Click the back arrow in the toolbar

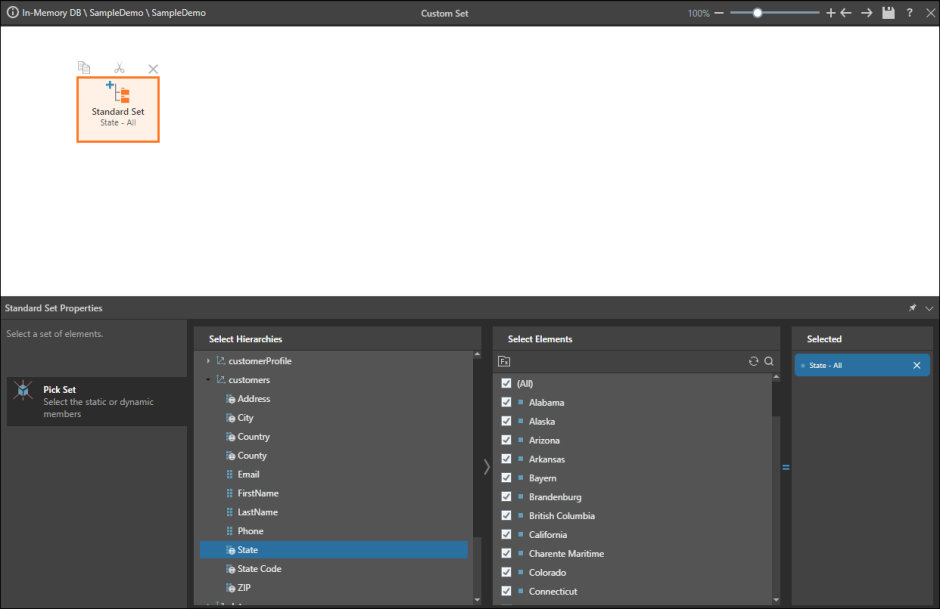click(846, 13)
